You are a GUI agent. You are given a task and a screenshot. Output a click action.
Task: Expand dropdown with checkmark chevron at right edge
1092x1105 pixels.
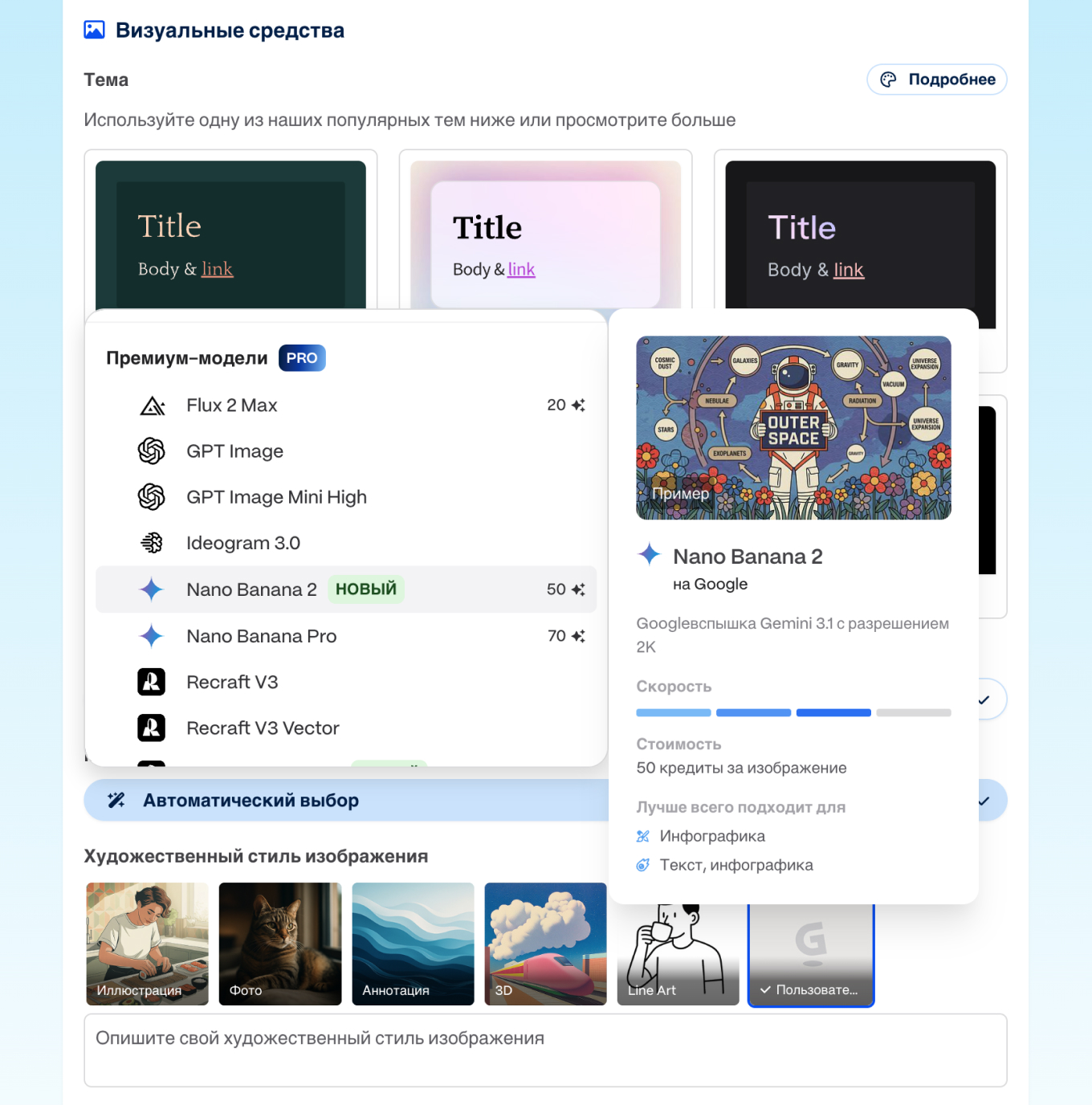(984, 700)
